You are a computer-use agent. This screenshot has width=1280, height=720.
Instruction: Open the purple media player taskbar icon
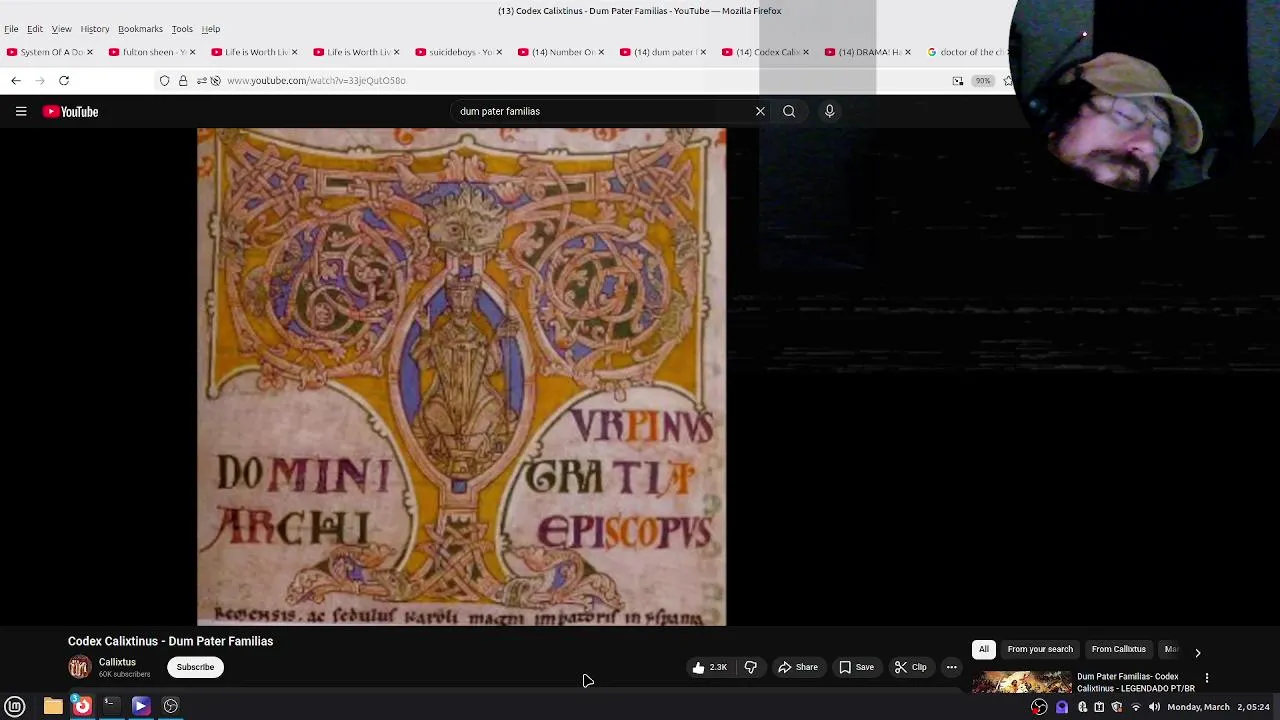tap(141, 706)
